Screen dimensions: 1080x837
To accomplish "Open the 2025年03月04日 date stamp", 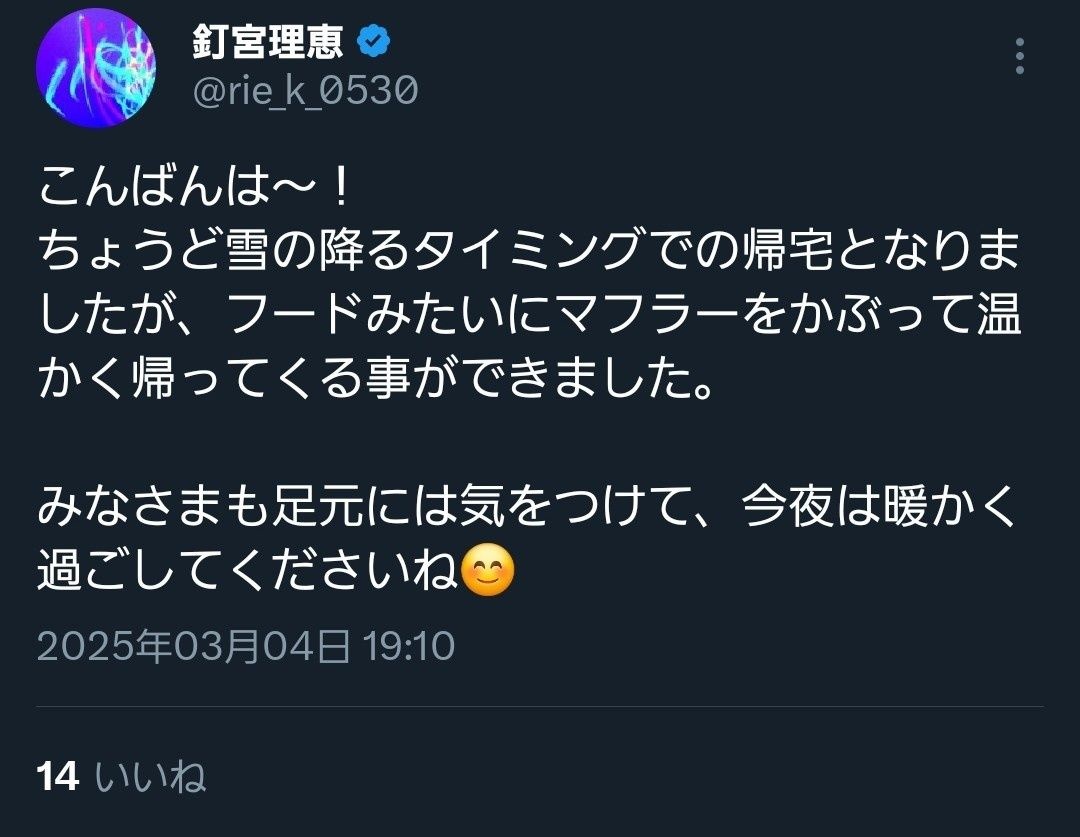I will (193, 647).
